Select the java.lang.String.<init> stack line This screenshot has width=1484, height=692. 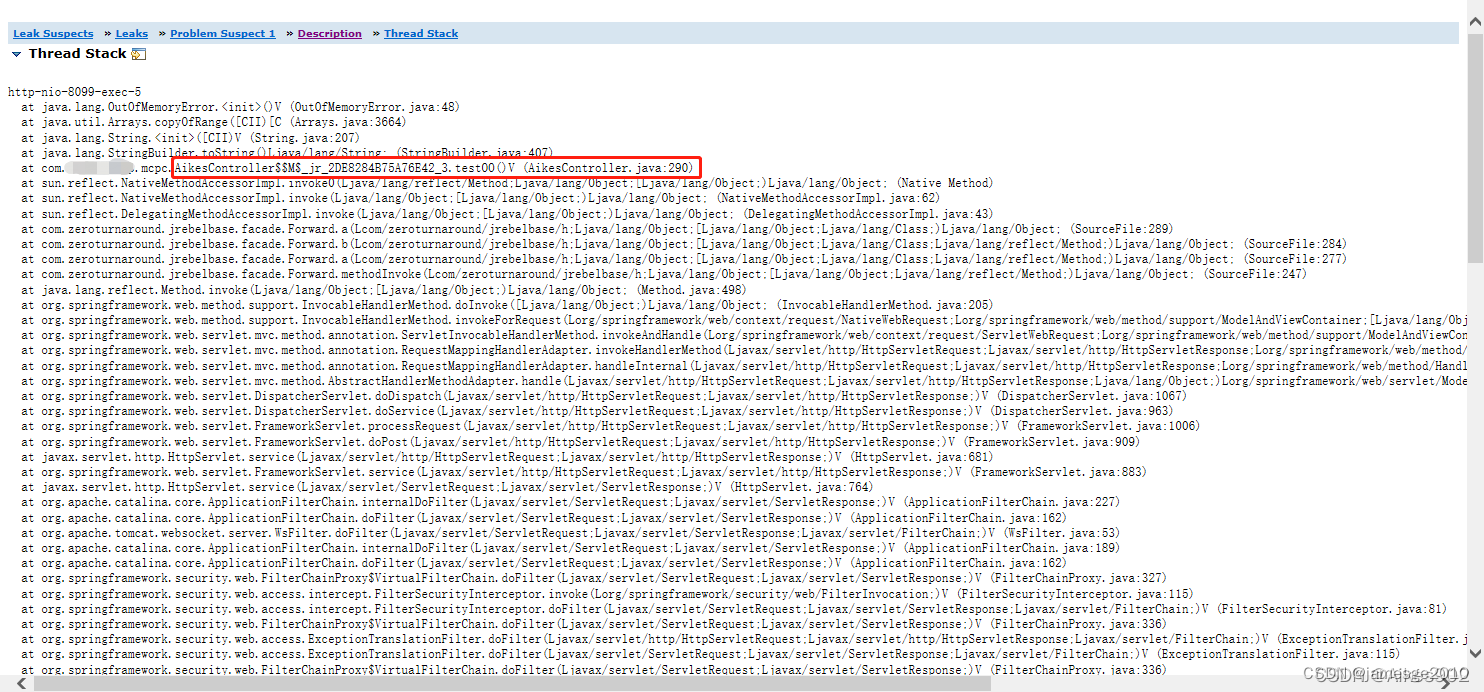pyautogui.click(x=190, y=137)
